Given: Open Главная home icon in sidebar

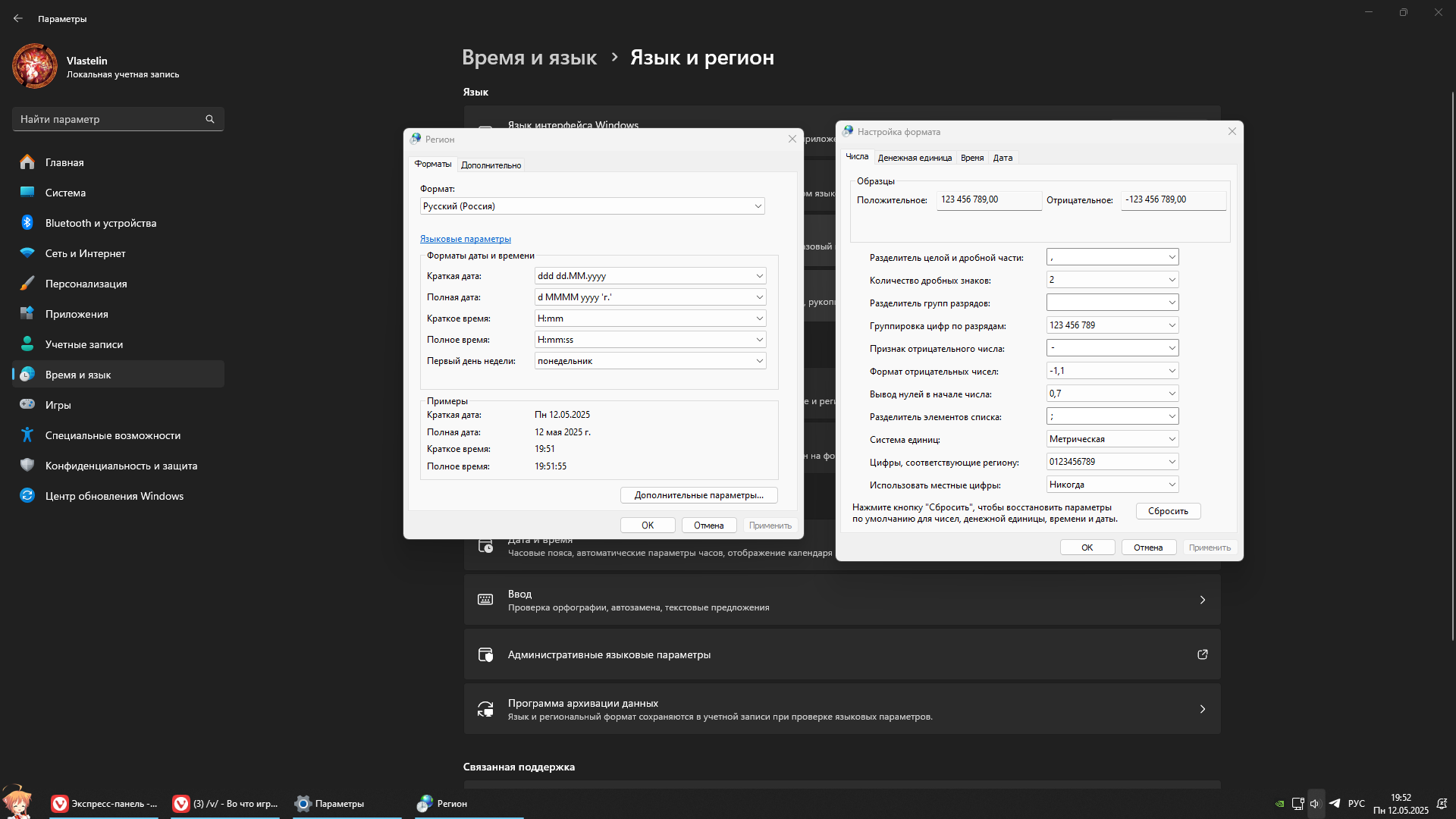Looking at the screenshot, I should pos(27,162).
